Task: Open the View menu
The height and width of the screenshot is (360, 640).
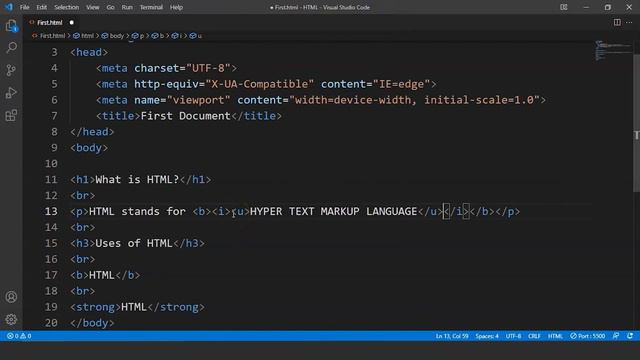Action: pos(93,7)
